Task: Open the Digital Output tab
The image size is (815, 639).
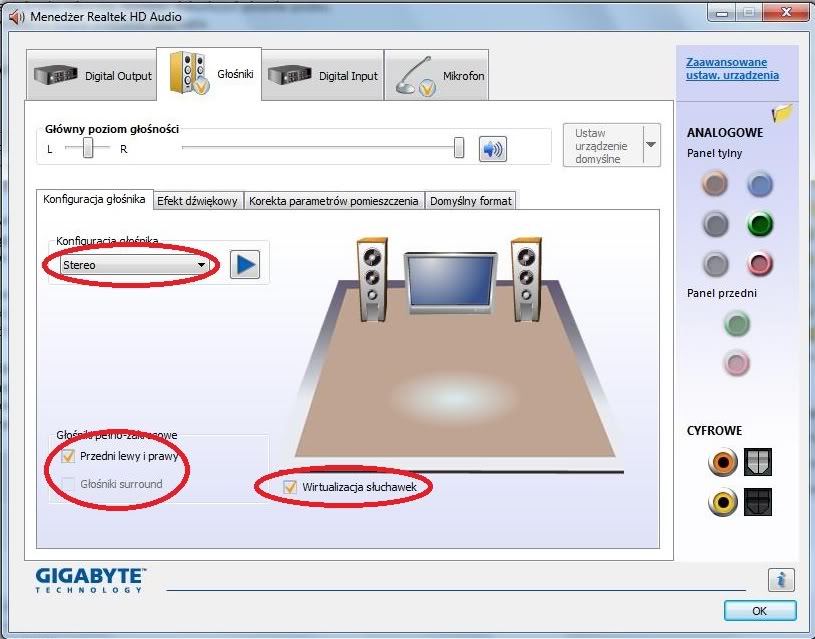Action: click(x=92, y=76)
